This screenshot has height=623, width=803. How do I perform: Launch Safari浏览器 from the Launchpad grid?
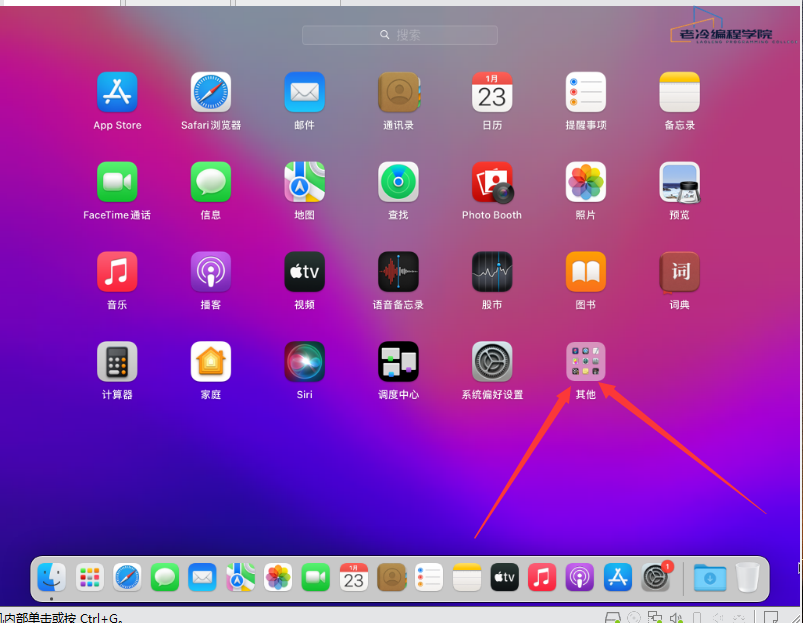(211, 92)
